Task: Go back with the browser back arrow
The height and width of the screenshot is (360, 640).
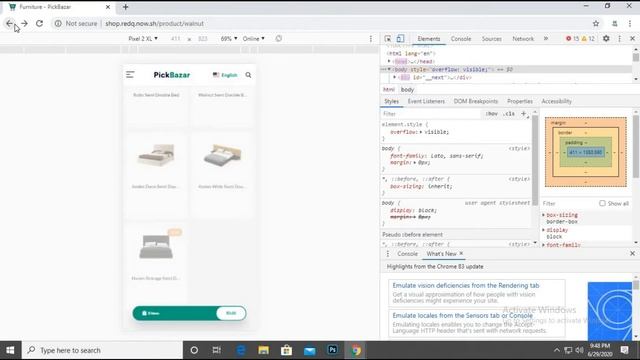Action: [x=9, y=23]
